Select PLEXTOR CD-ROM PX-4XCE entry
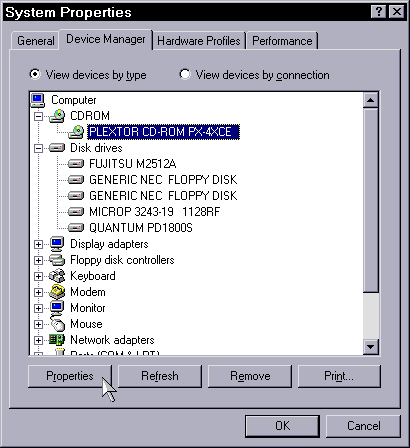This screenshot has width=410, height=448. coord(163,132)
